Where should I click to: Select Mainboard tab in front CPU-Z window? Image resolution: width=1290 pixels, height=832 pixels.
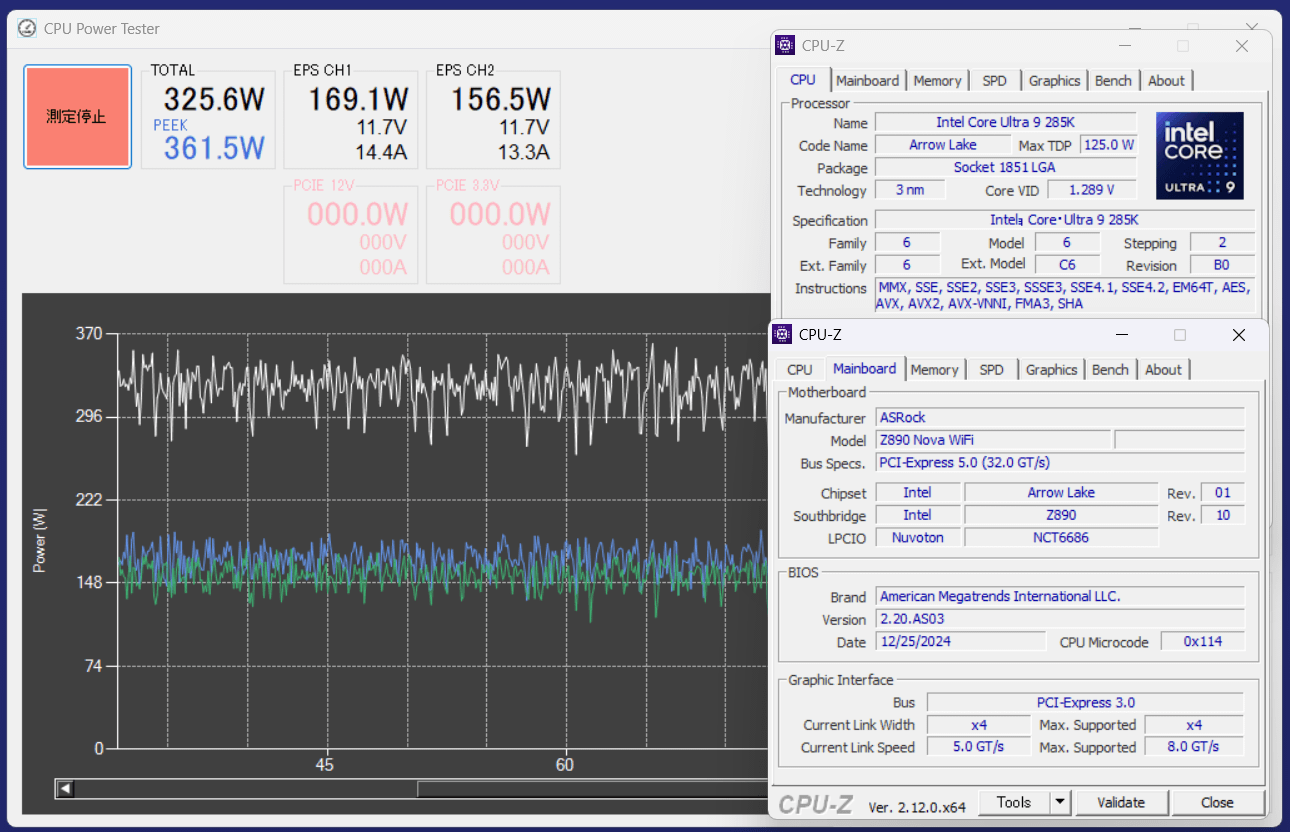click(865, 368)
